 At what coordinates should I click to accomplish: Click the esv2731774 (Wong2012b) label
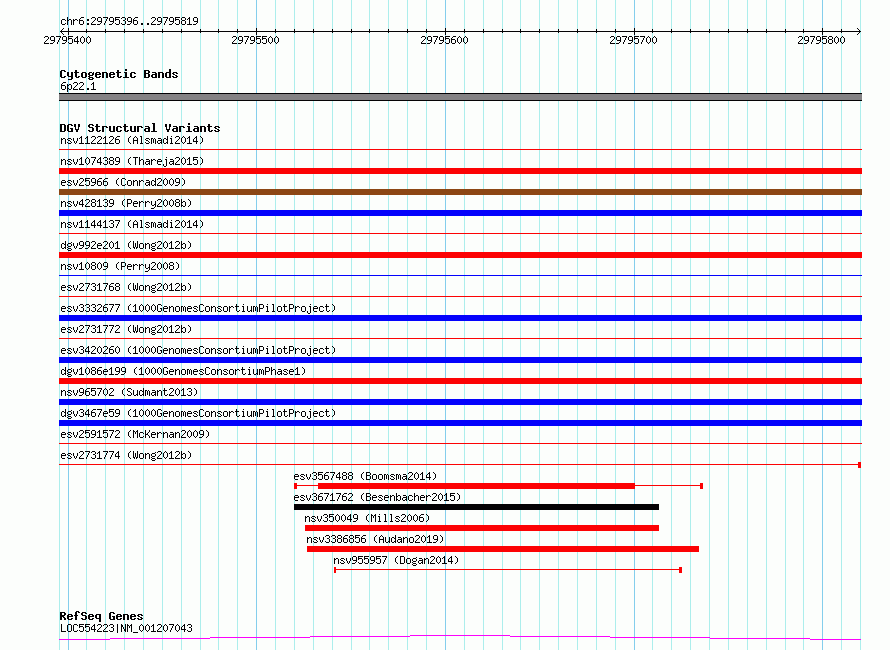(126, 455)
